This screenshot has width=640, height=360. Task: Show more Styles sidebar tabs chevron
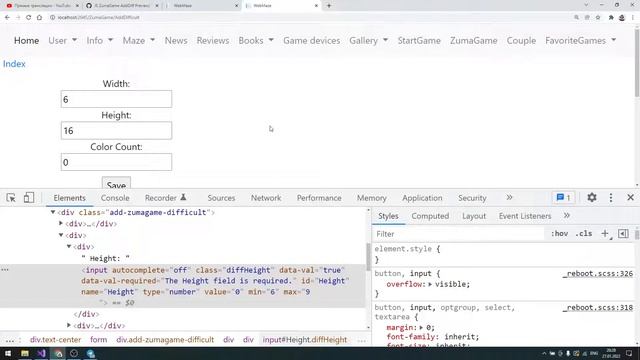click(567, 216)
